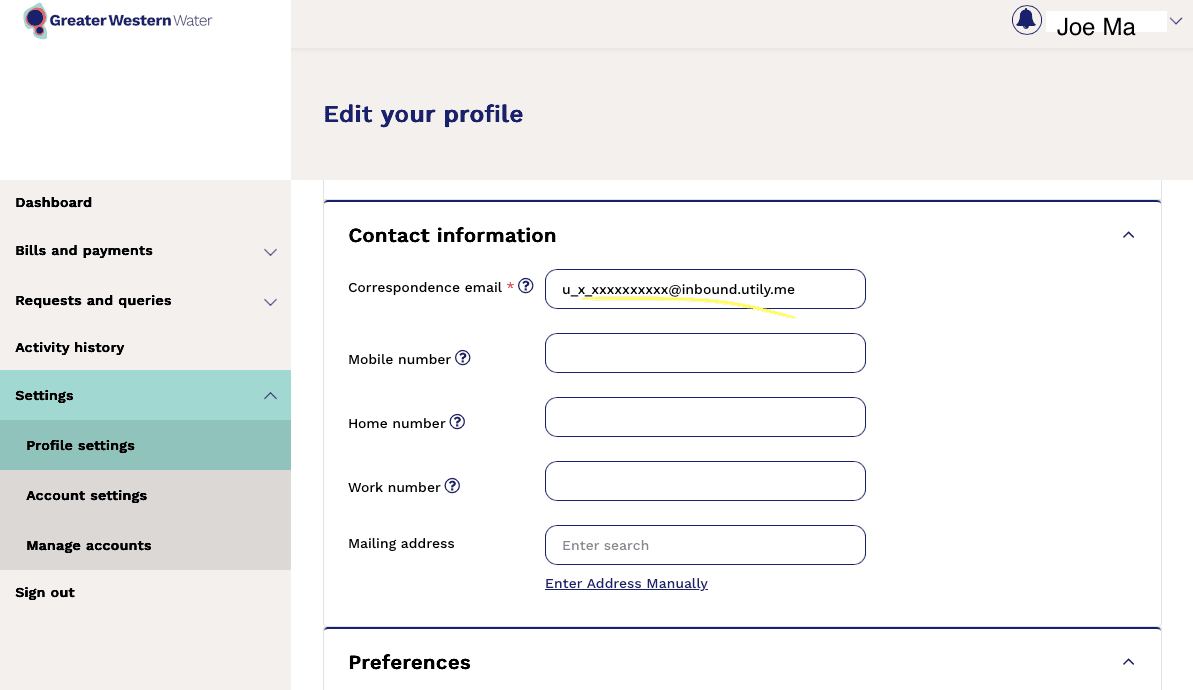
Task: Open Manage accounts in sidebar
Action: pos(89,545)
